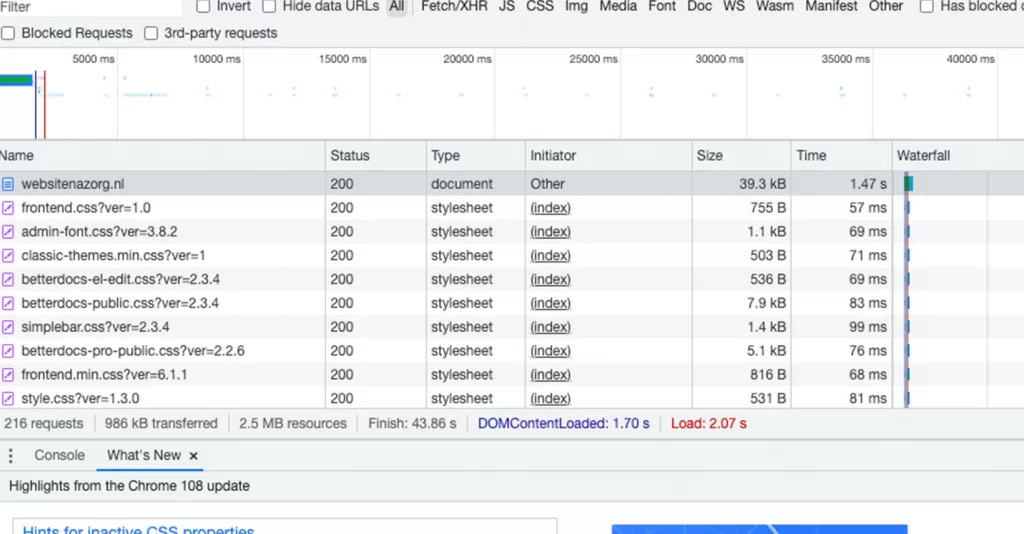Viewport: 1024px width, 534px height.
Task: Click the stylesheet icon beside simplebar.css?ver=2.3.4
Action: point(7,327)
